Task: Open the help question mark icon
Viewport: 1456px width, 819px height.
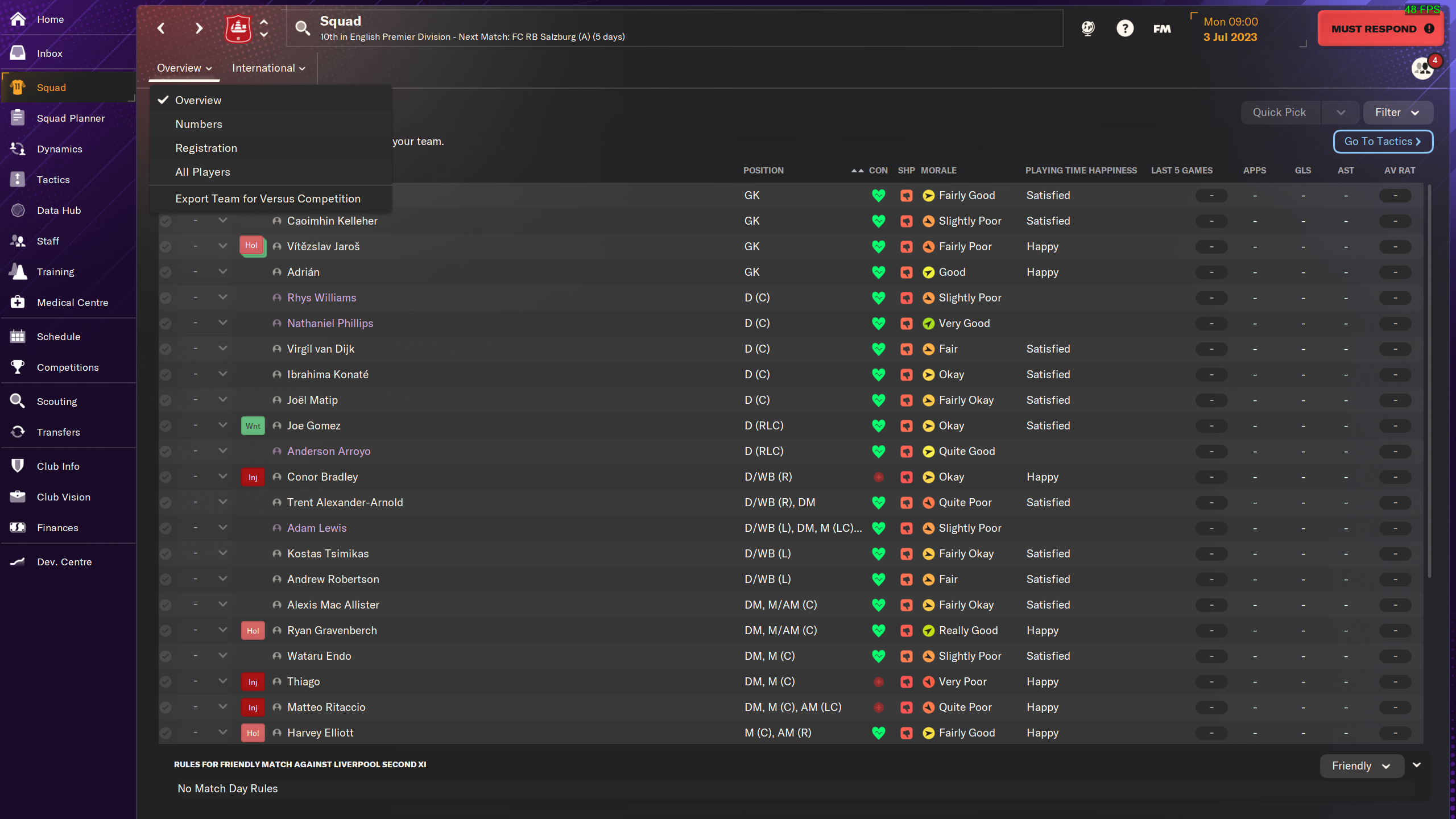Action: pos(1124,28)
